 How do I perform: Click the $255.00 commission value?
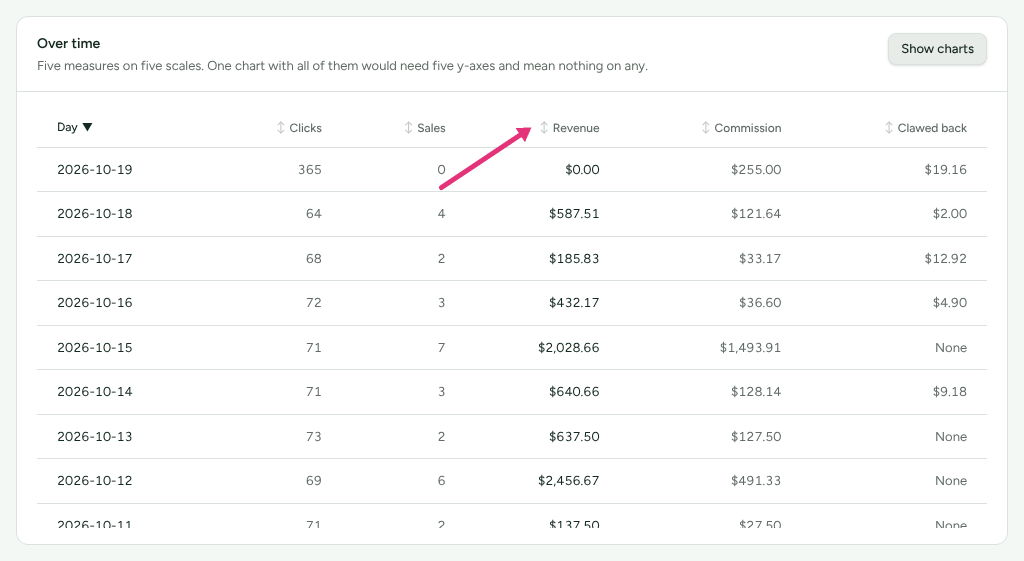tap(756, 170)
